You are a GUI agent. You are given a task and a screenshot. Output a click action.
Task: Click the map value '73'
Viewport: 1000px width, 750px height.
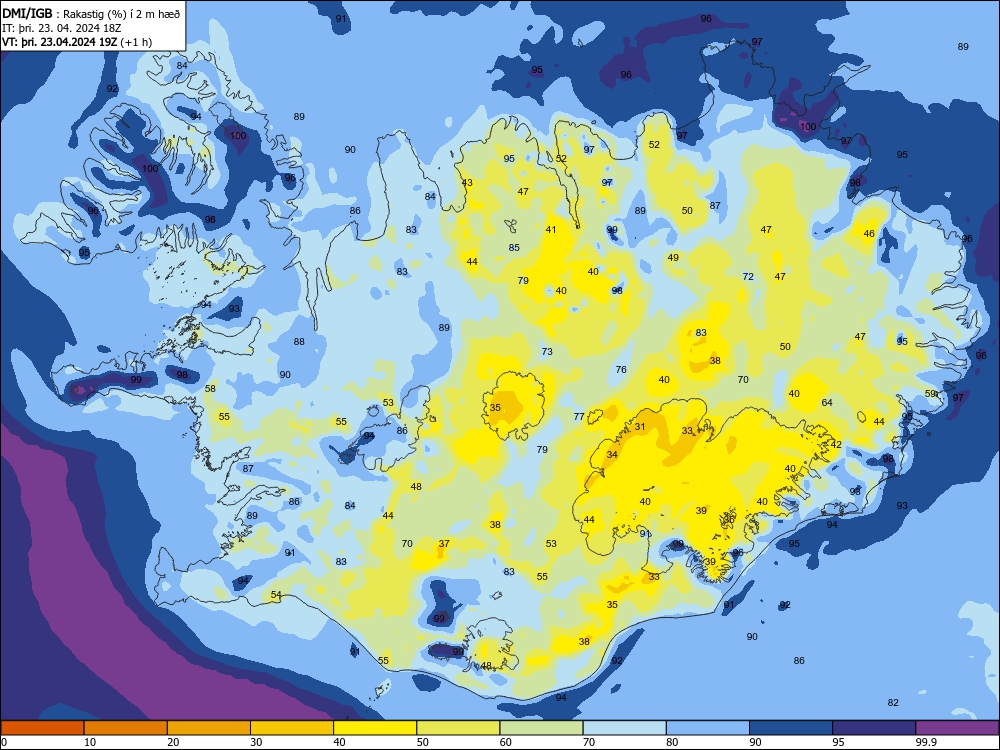[547, 351]
